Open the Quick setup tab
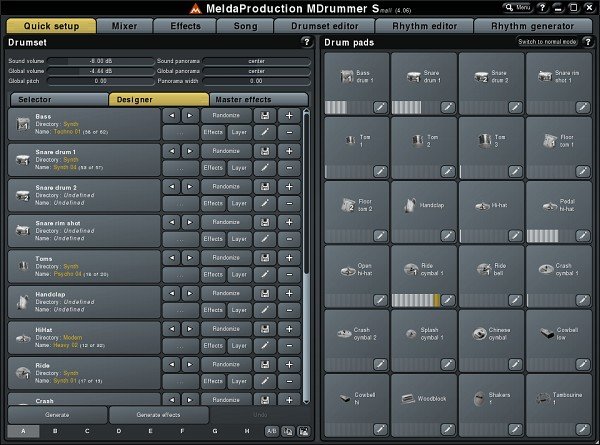 tap(51, 26)
